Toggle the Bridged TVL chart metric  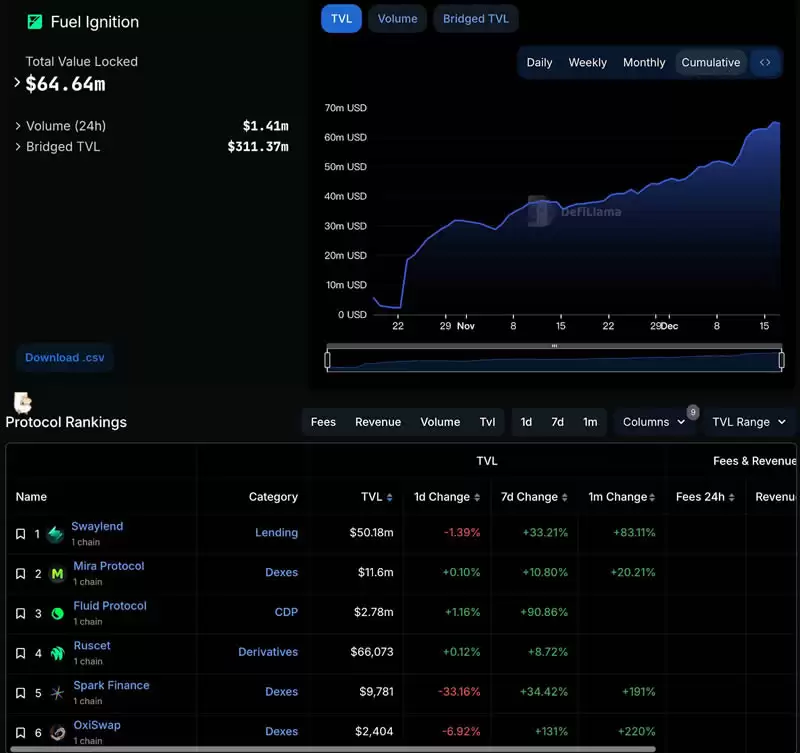[x=476, y=19]
